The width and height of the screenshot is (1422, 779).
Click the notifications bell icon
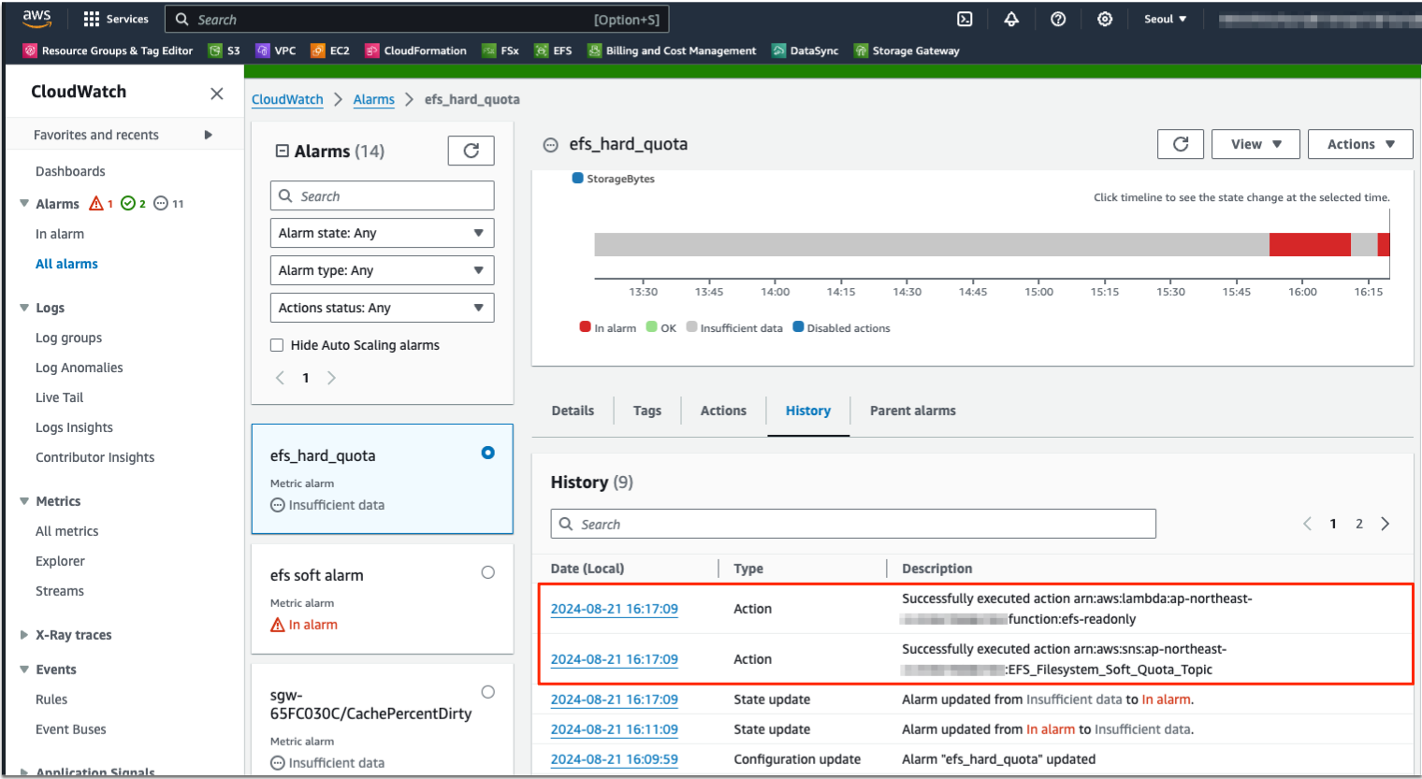pos(1011,19)
